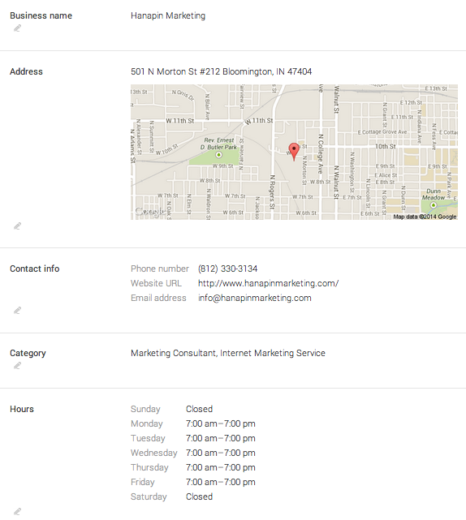The height and width of the screenshot is (520, 466).
Task: Click the edit pencil for Address section
Action: (x=17, y=226)
